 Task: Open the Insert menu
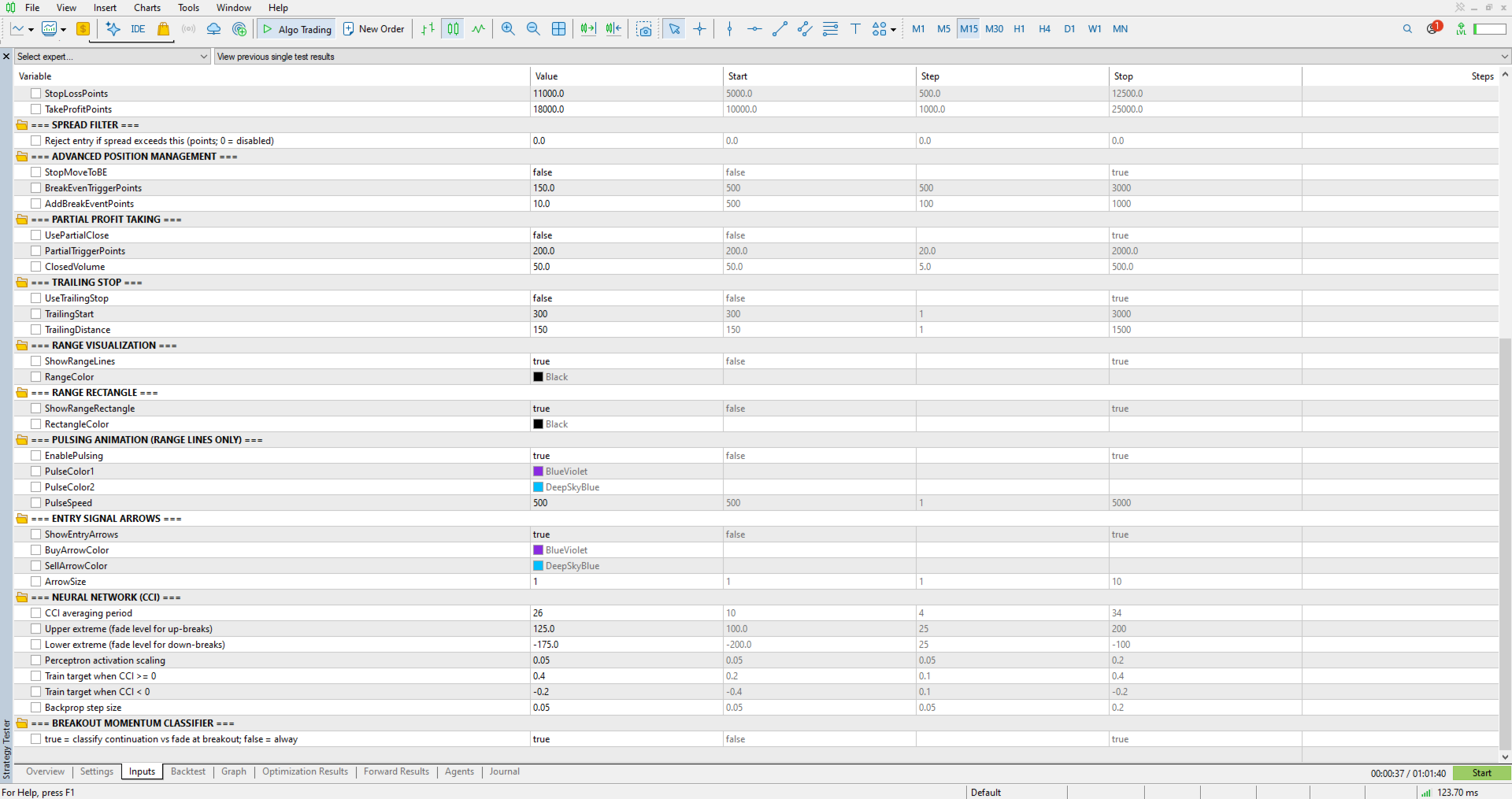105,8
